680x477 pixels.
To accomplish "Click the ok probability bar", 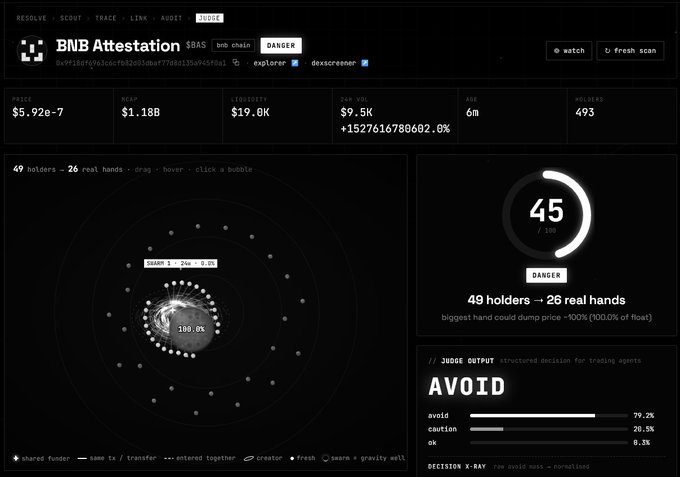I will point(549,443).
